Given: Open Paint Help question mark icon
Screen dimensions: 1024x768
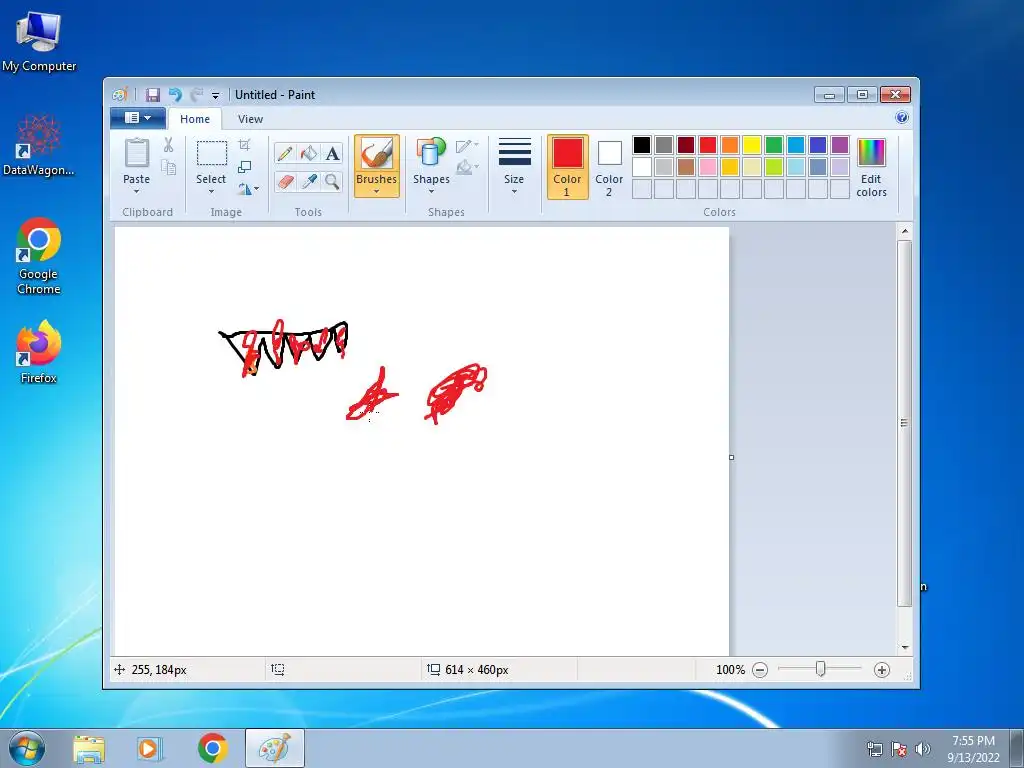Looking at the screenshot, I should pos(902,118).
